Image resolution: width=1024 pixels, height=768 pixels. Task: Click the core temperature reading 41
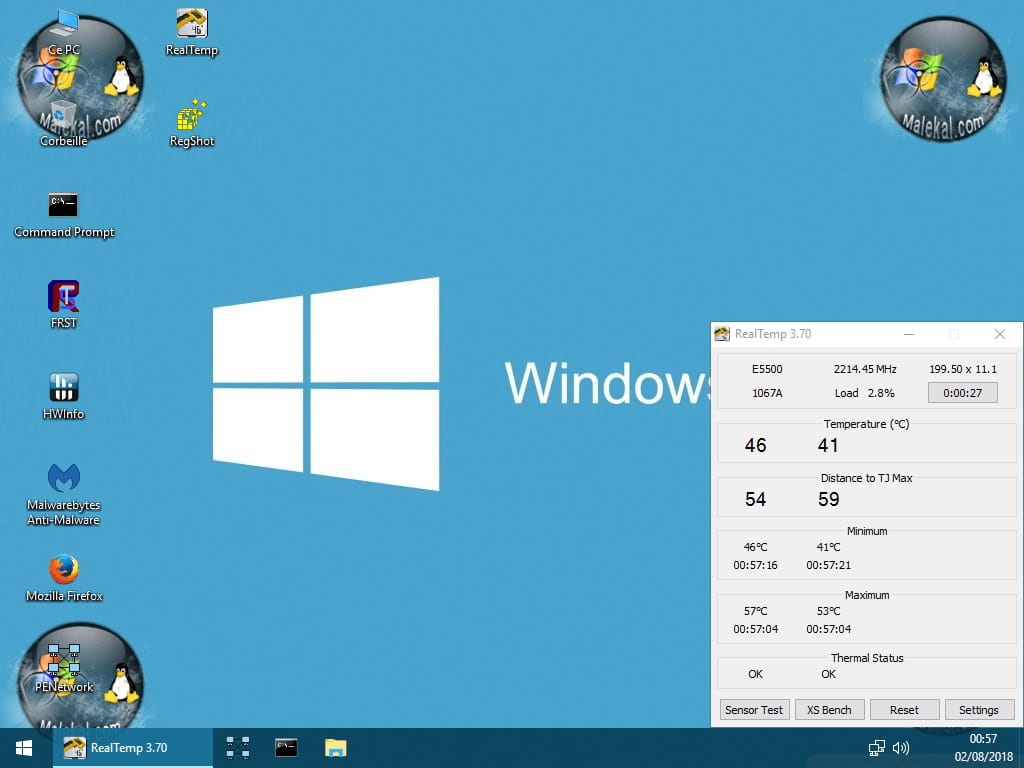tap(828, 445)
